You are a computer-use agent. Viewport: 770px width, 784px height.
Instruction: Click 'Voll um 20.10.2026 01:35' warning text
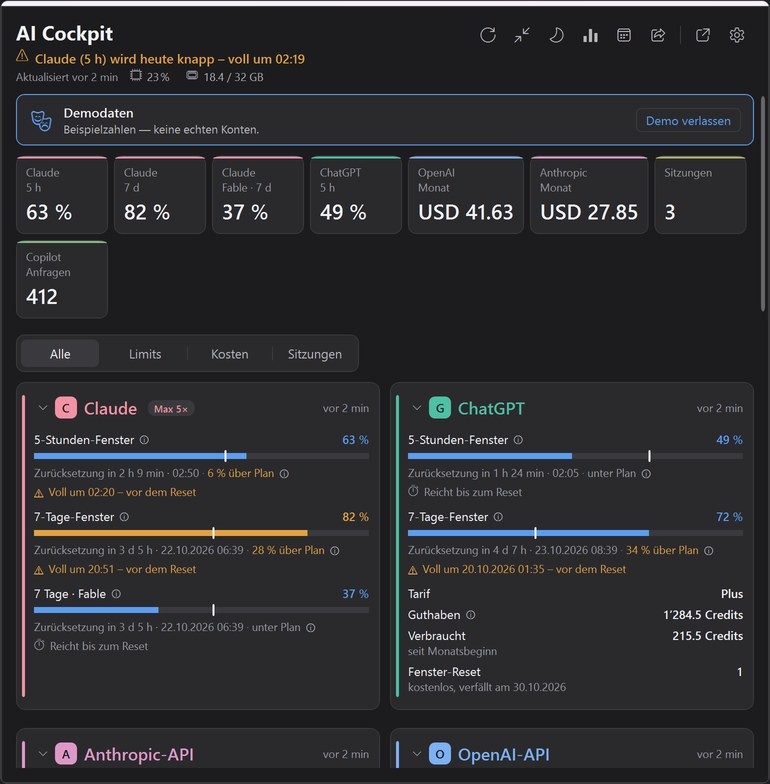524,570
